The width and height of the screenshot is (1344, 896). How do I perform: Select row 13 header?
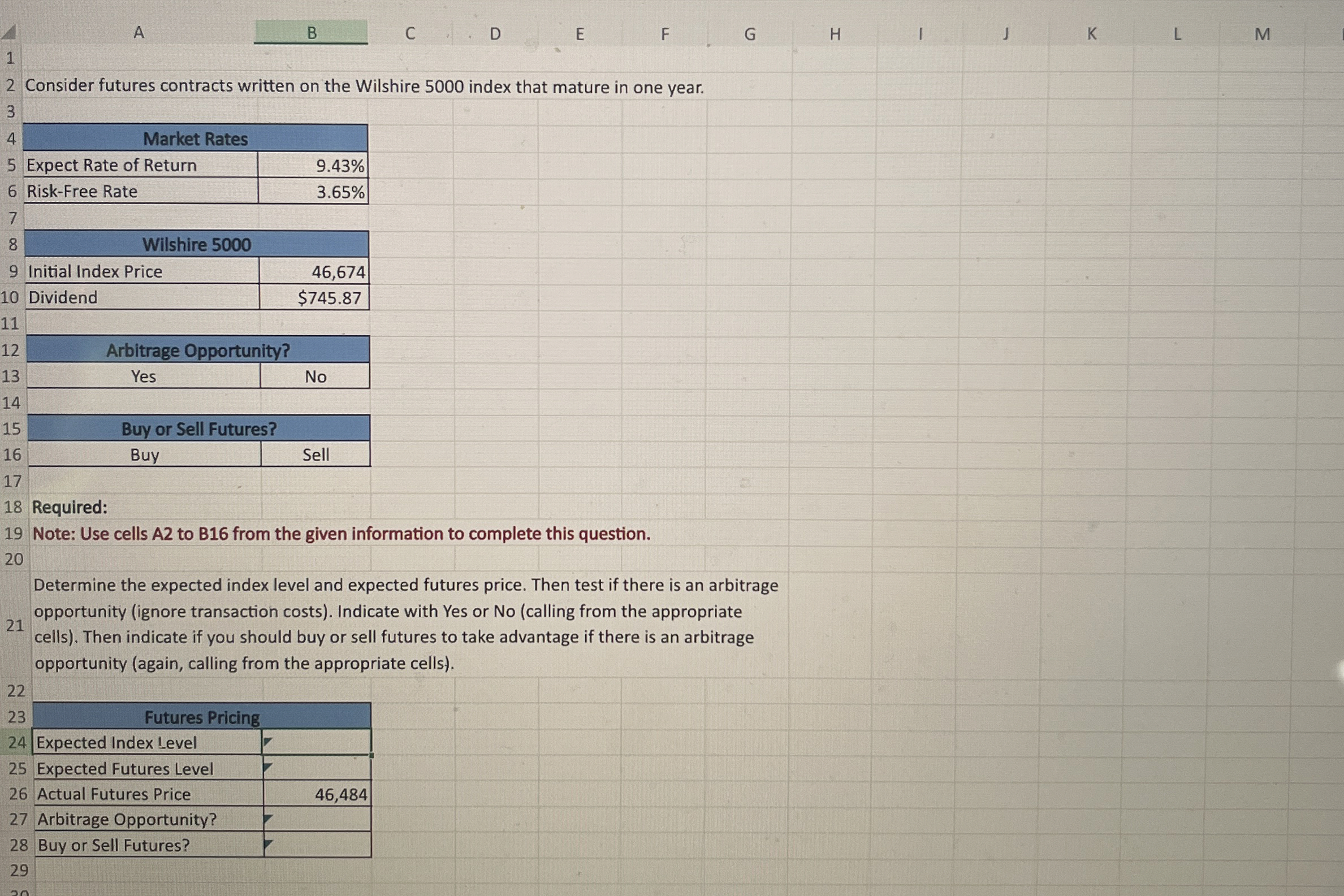tap(10, 376)
